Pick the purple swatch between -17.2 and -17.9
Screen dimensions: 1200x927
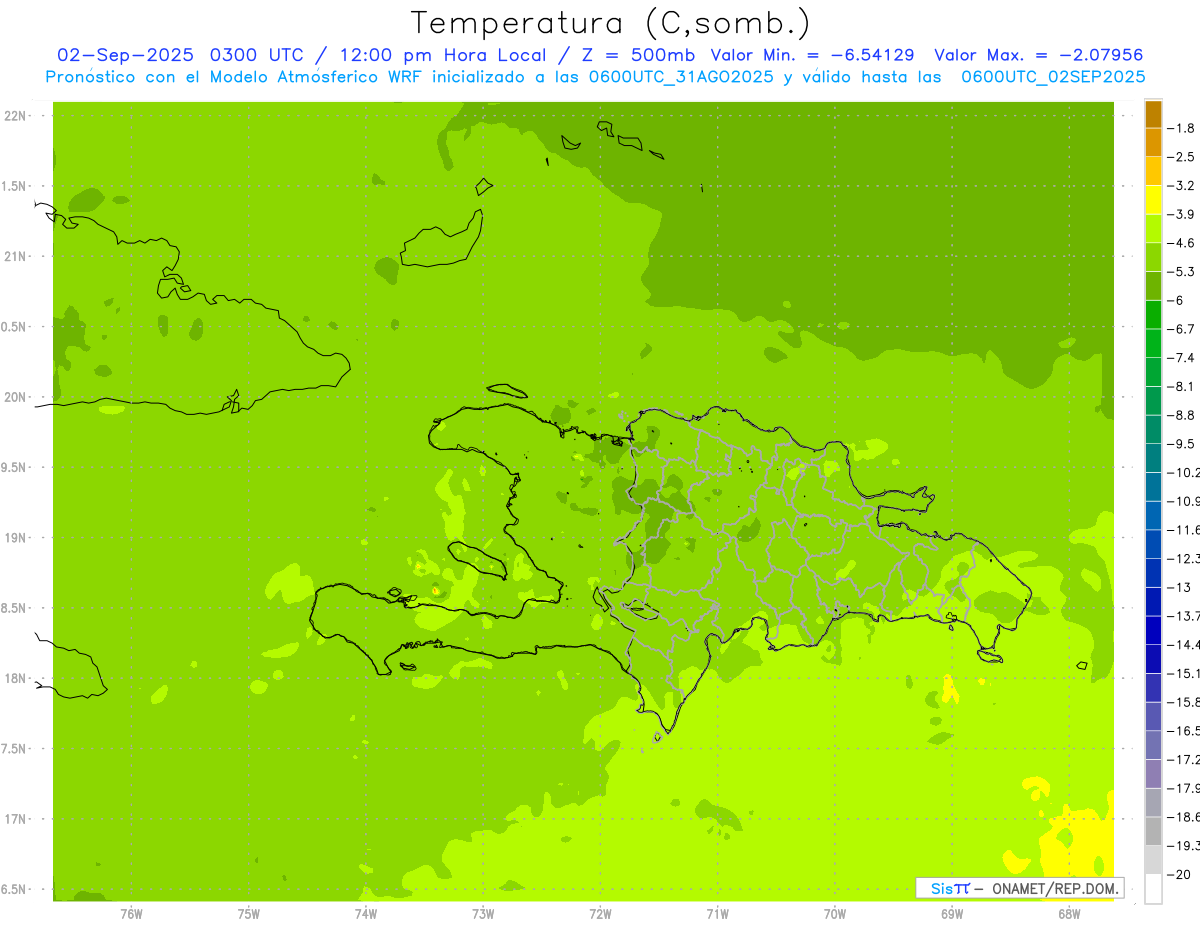point(1153,773)
